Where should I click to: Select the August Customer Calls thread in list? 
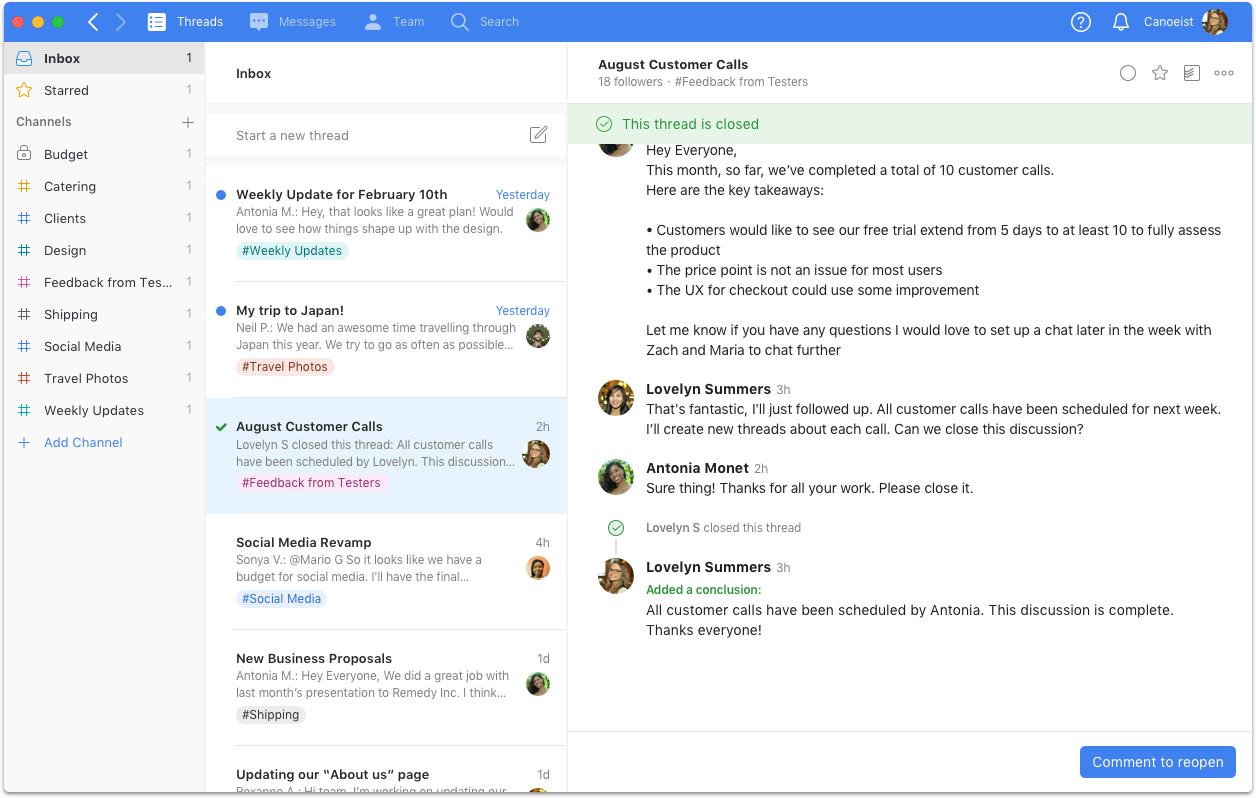(386, 456)
